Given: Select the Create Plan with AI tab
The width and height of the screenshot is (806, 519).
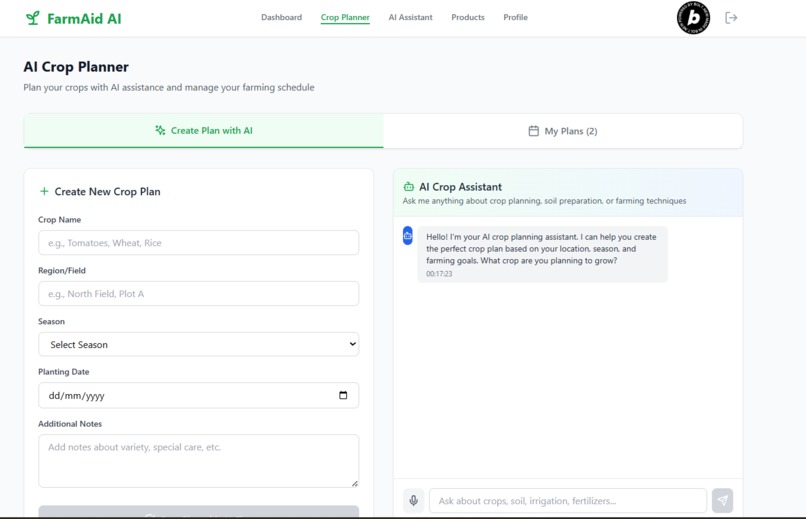Looking at the screenshot, I should pyautogui.click(x=204, y=131).
